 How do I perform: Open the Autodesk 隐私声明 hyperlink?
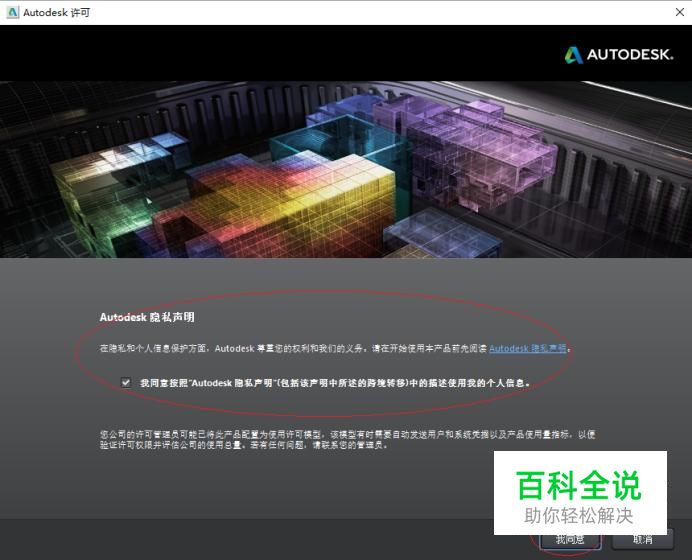pyautogui.click(x=527, y=349)
